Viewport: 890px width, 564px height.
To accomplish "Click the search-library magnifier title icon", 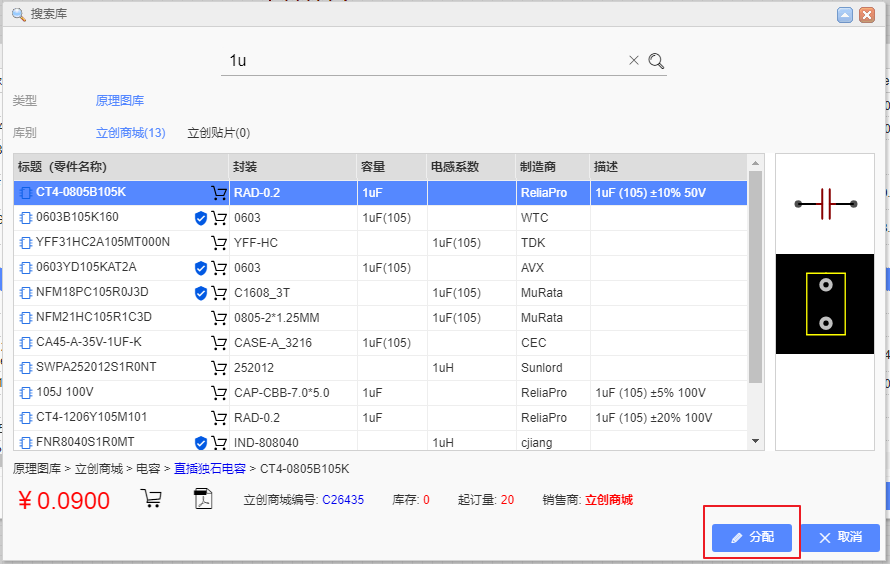I will pos(19,14).
